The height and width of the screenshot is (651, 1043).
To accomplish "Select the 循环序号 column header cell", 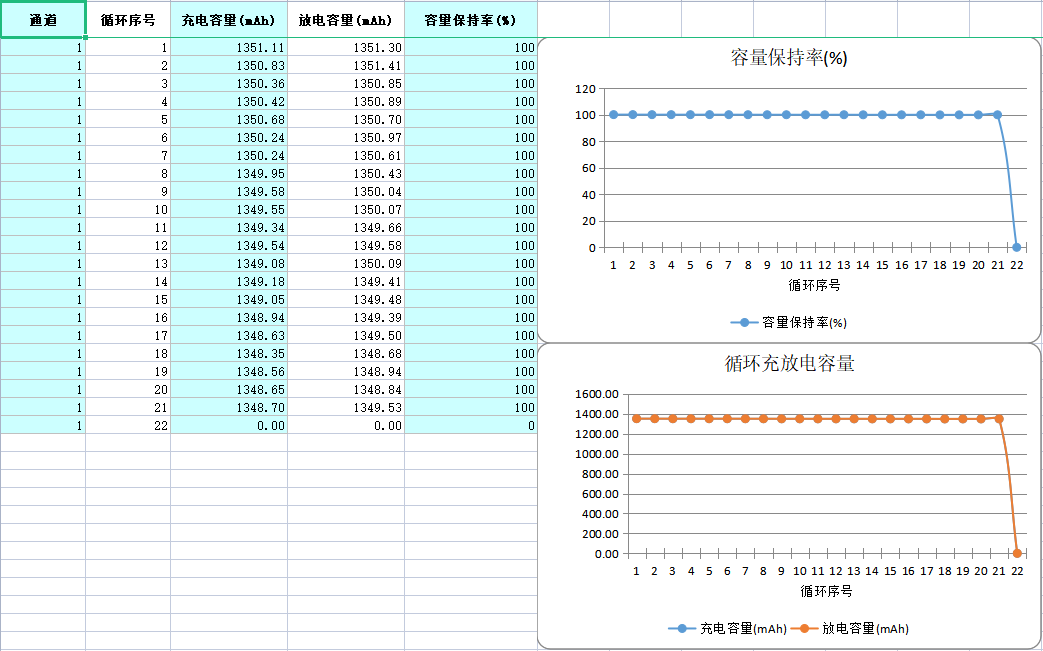I will 128,19.
